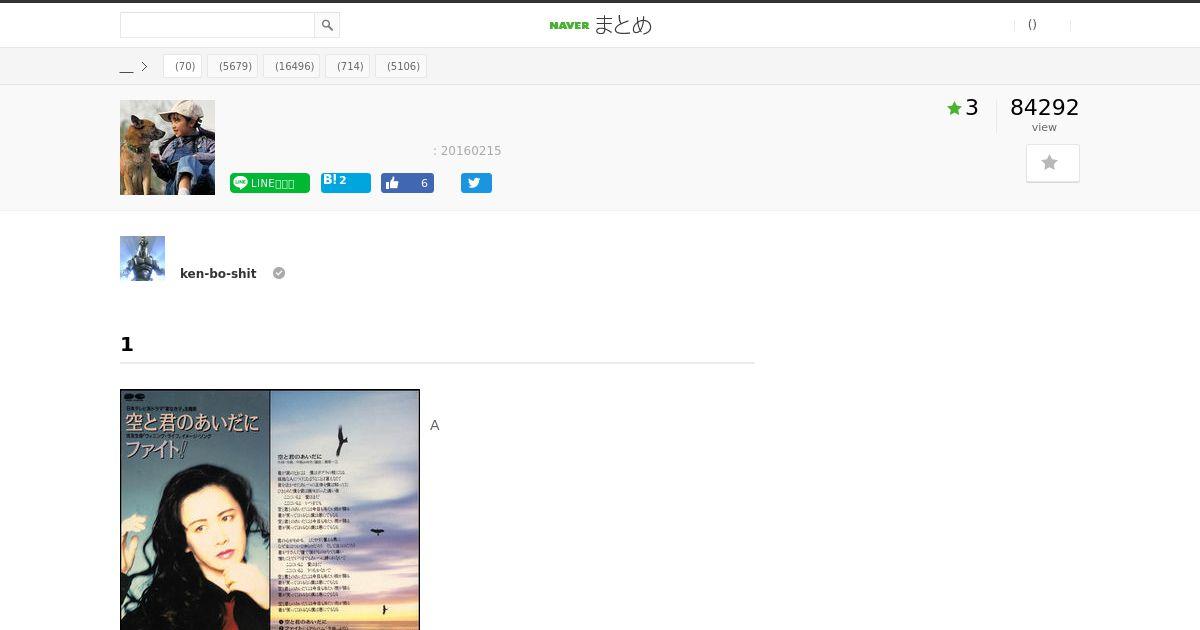This screenshot has width=1200, height=630.
Task: Open the ken-bo-shit author profile link
Action: (x=218, y=274)
